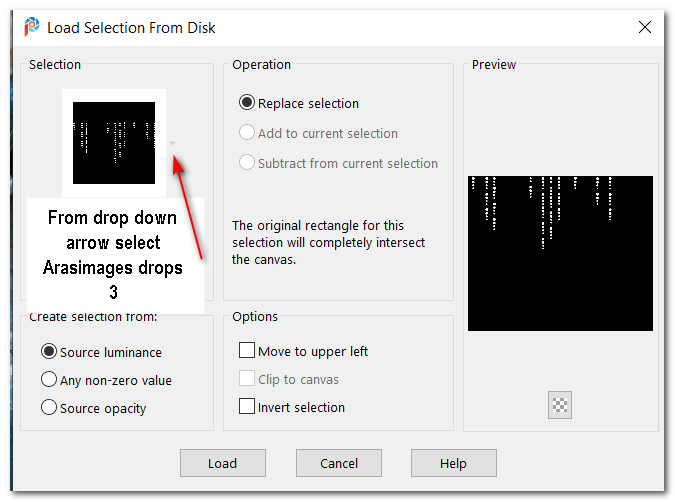Click the selection thumbnail image

tap(114, 142)
